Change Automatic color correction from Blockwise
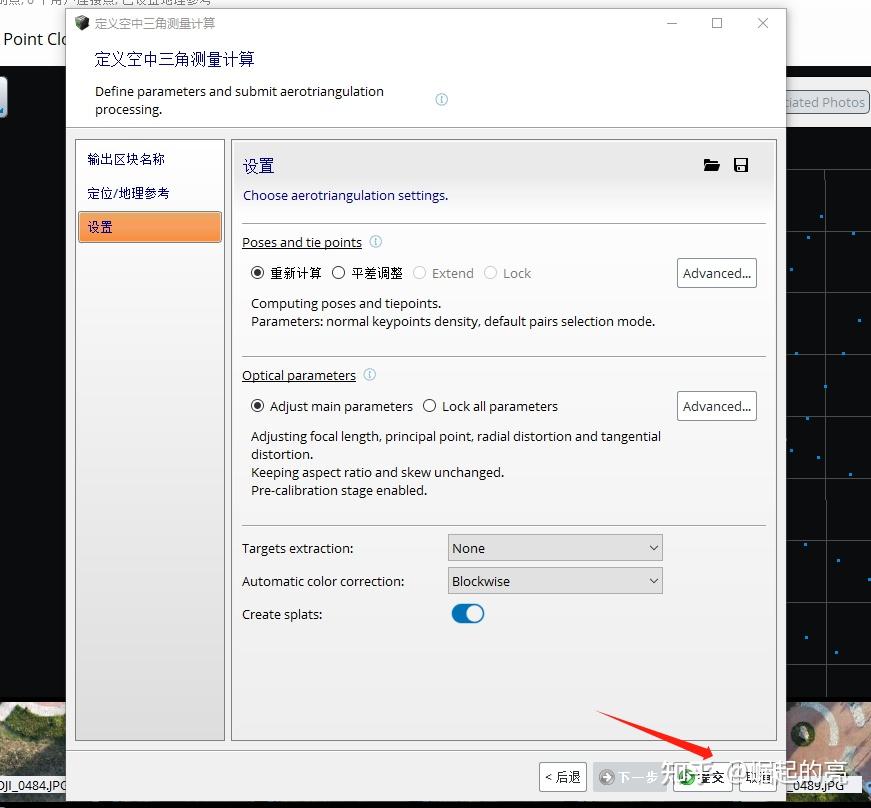Viewport: 871px width, 808px height. (655, 580)
